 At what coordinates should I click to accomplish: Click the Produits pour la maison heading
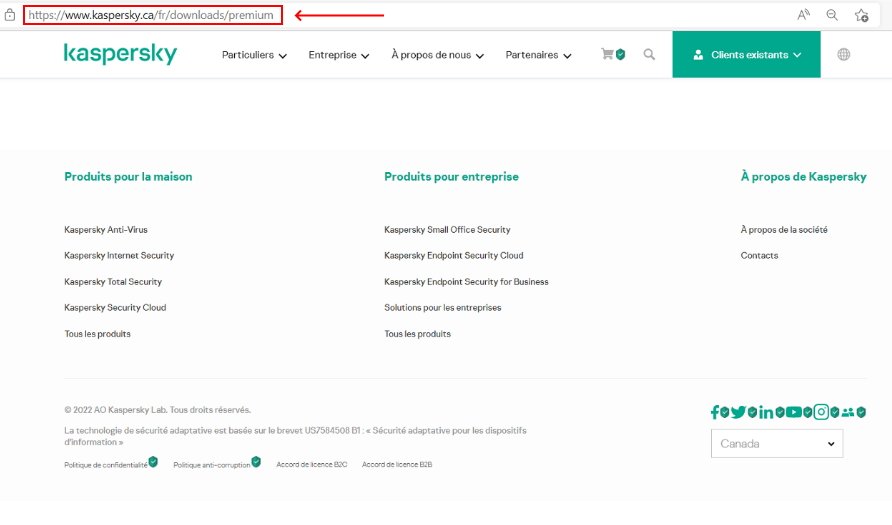128,177
